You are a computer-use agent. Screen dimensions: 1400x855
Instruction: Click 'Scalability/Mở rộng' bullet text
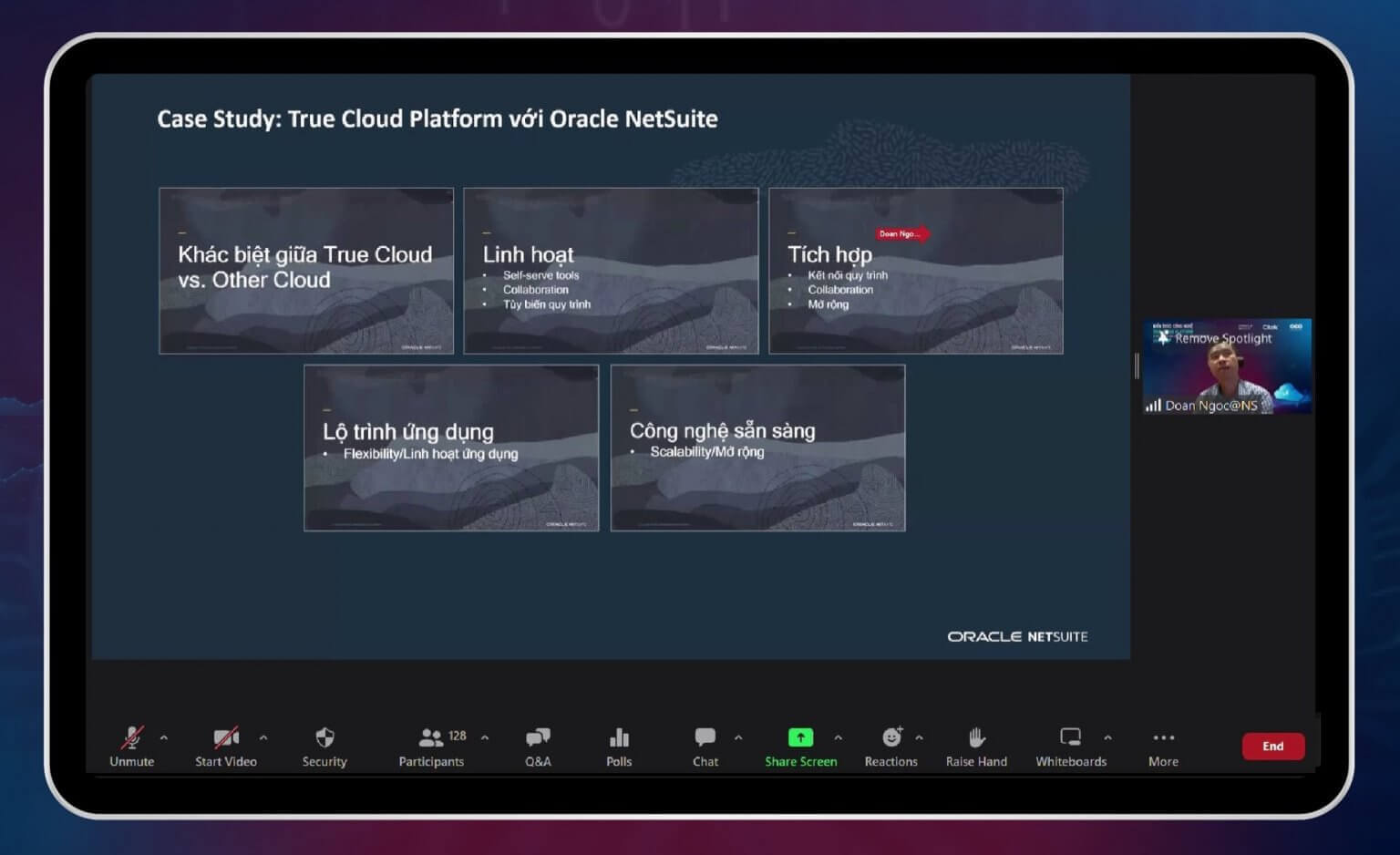707,452
